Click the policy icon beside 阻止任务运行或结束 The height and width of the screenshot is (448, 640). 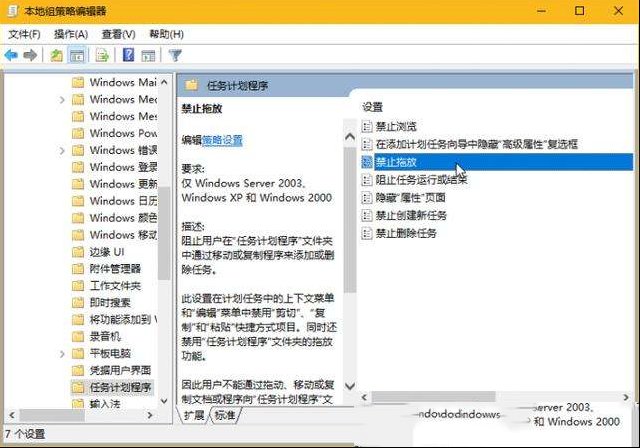(367, 180)
